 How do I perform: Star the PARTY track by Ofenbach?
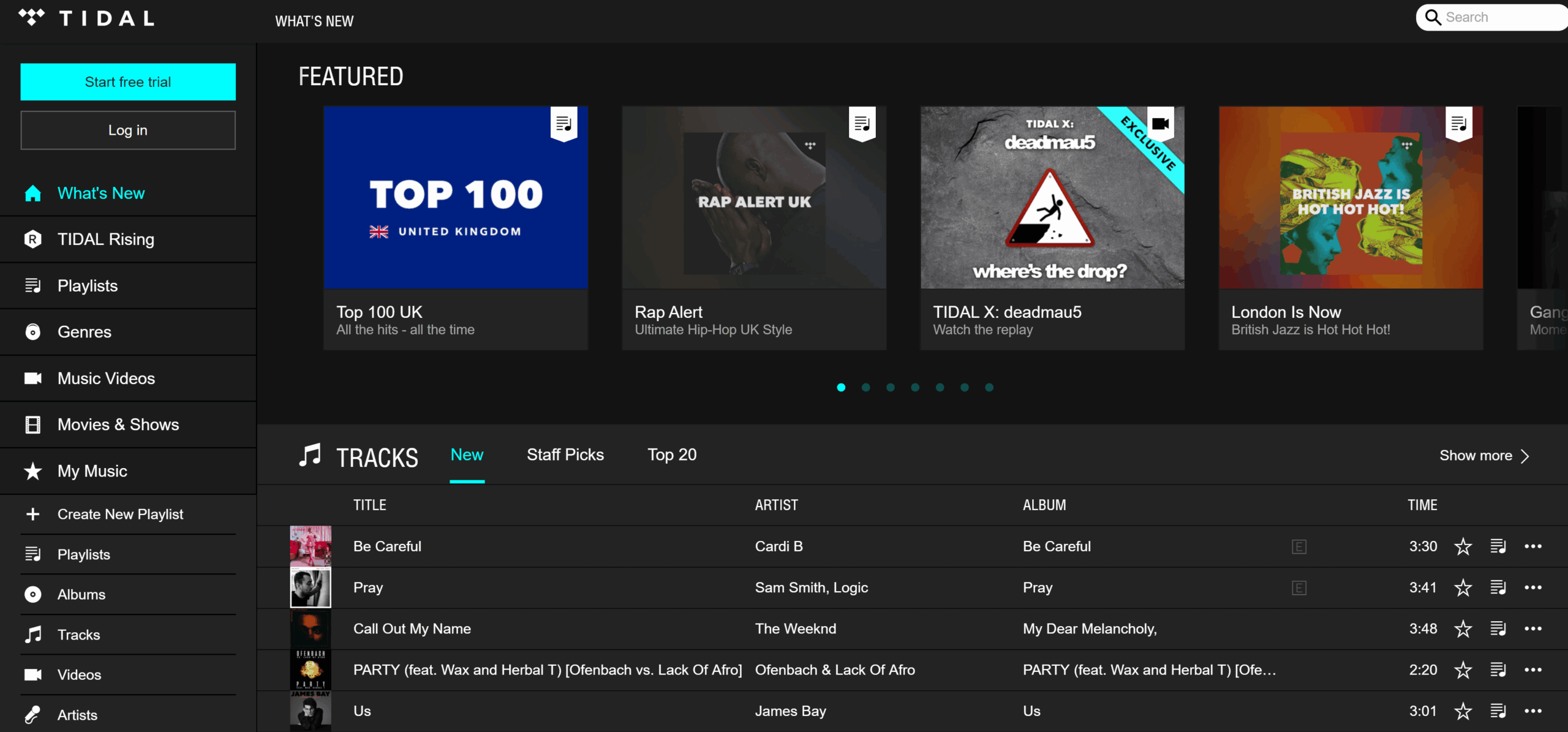coord(1463,670)
